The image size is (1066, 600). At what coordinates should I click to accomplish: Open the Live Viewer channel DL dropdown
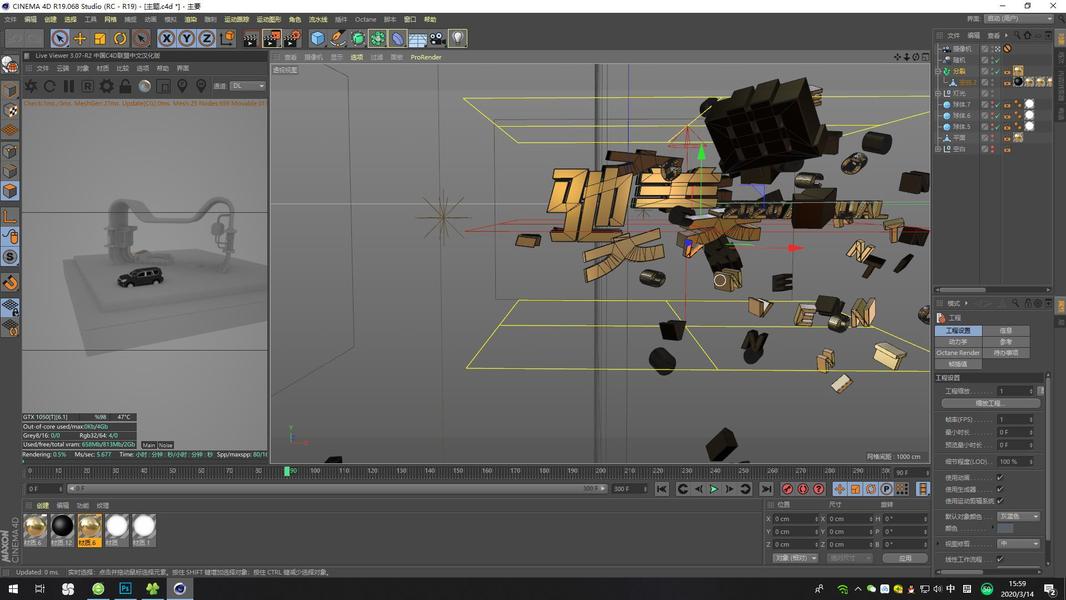coord(247,86)
